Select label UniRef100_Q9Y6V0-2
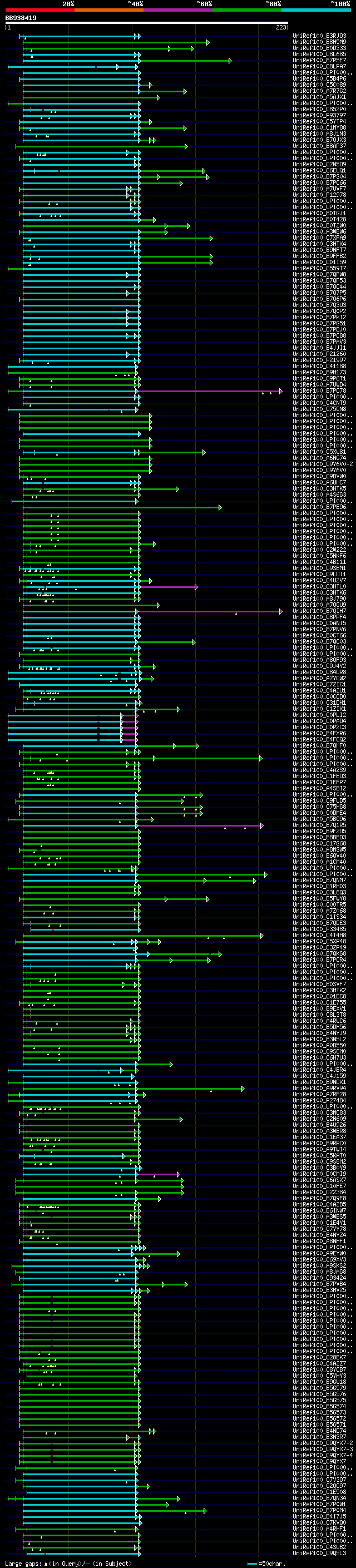This screenshot has width=356, height=1568. [323, 464]
